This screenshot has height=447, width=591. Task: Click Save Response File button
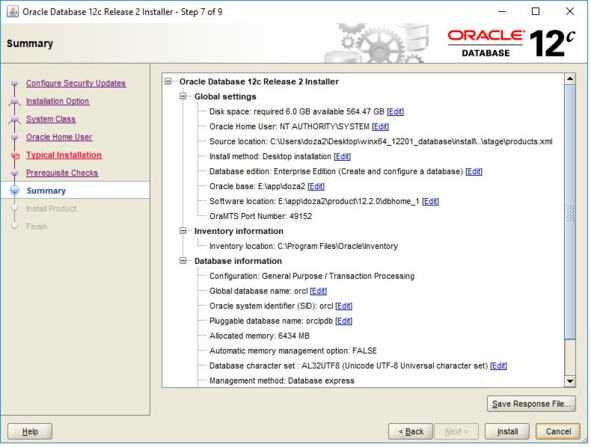click(531, 404)
